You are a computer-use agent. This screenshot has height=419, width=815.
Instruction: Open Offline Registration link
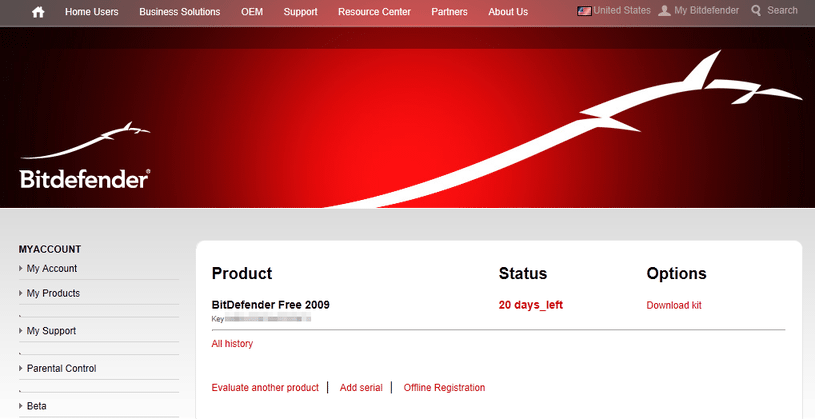pos(444,387)
